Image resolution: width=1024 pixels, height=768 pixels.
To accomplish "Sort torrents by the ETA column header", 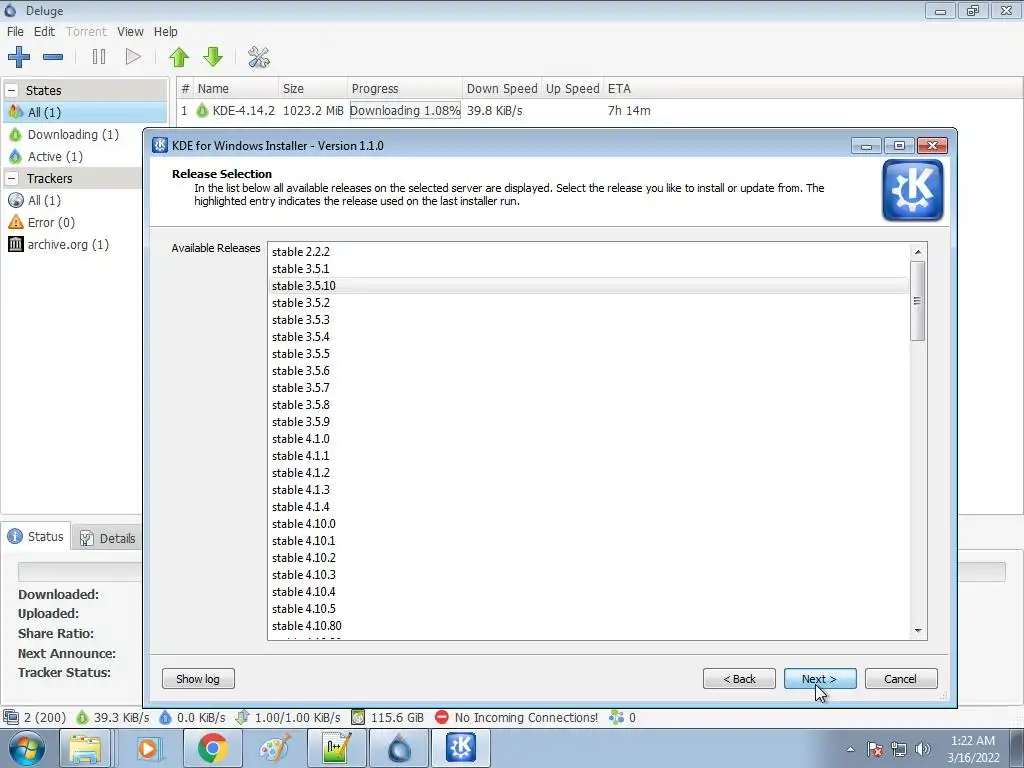I will (x=619, y=88).
